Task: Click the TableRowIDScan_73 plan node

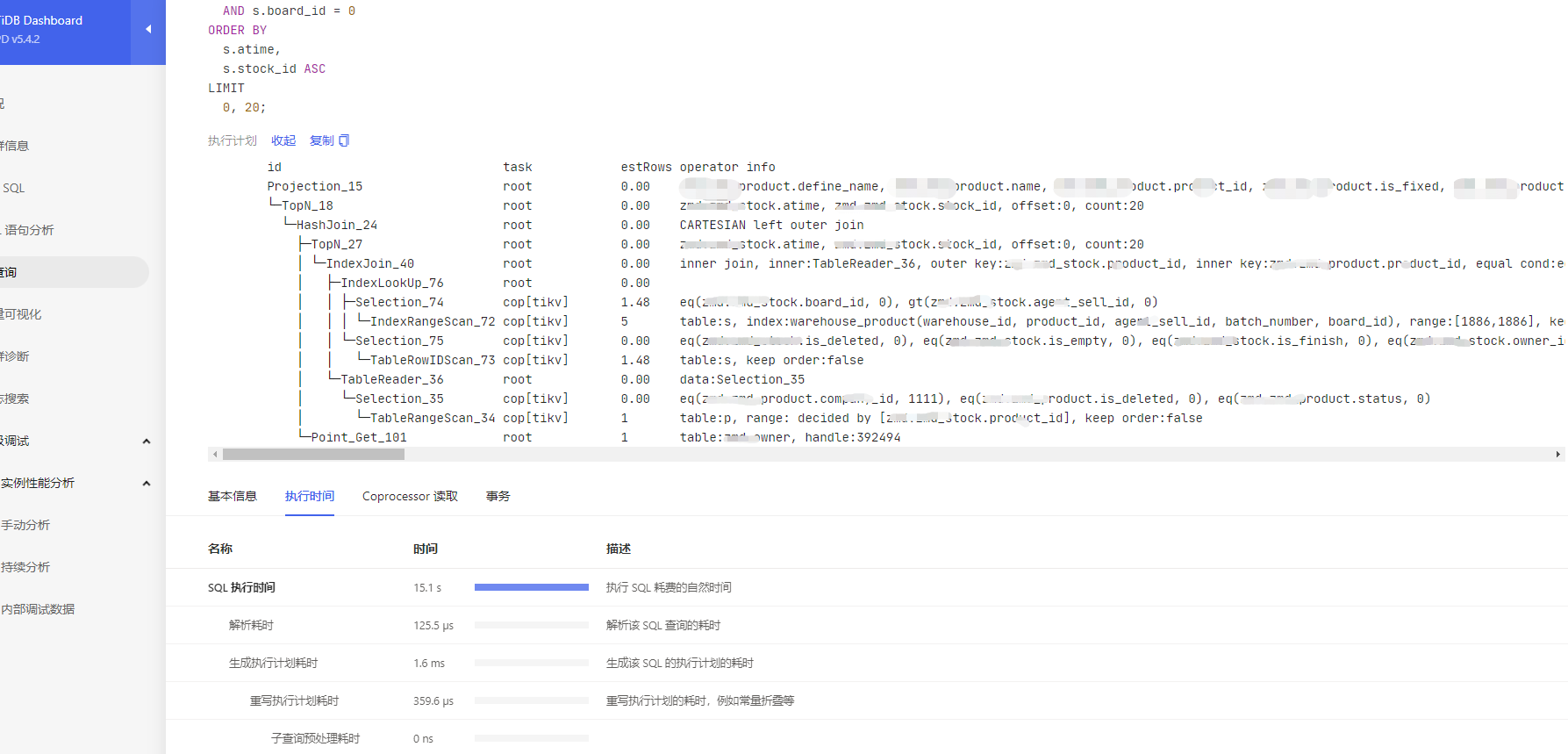Action: 433,360
